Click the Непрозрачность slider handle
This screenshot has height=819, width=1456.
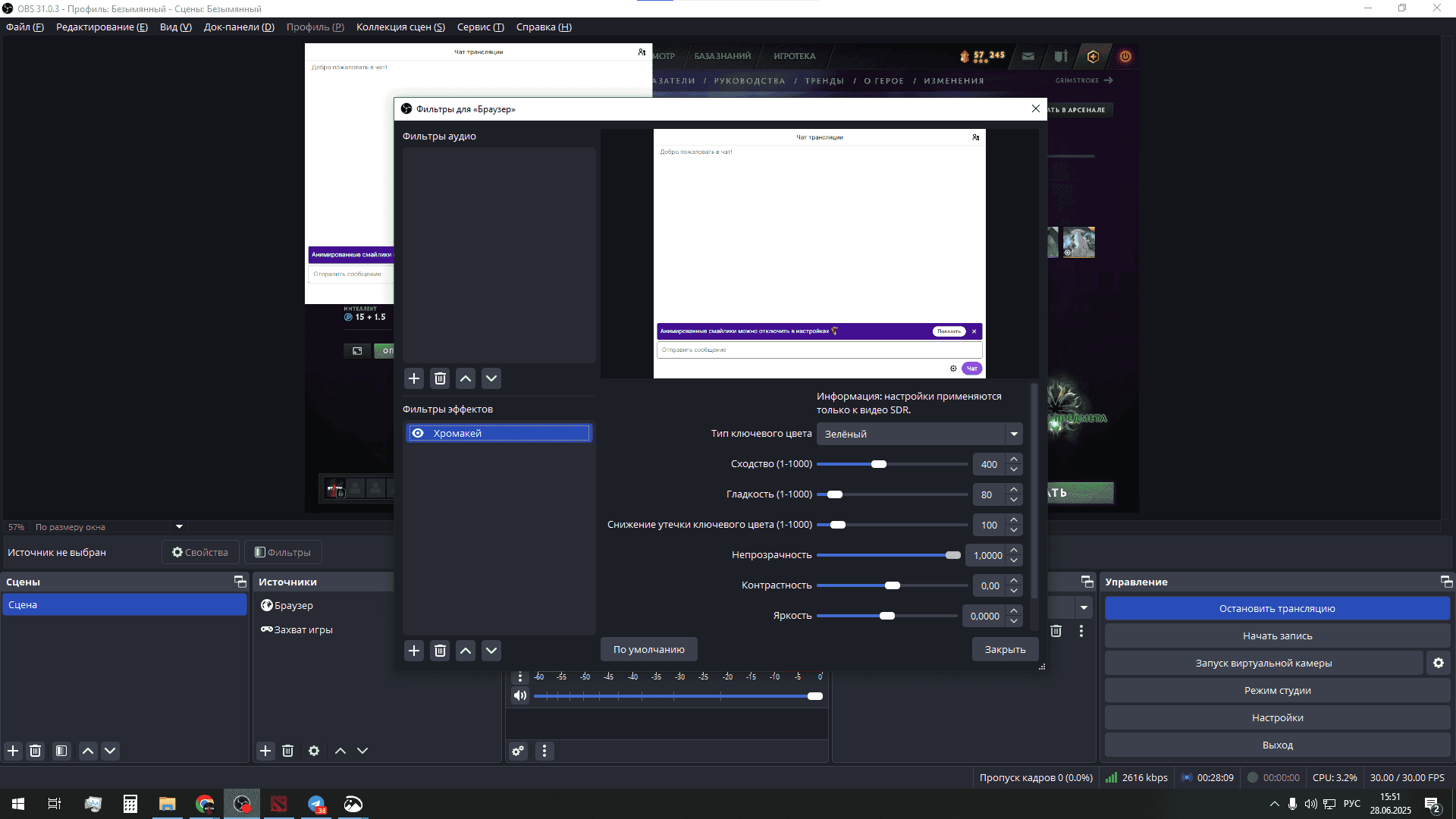pos(953,555)
